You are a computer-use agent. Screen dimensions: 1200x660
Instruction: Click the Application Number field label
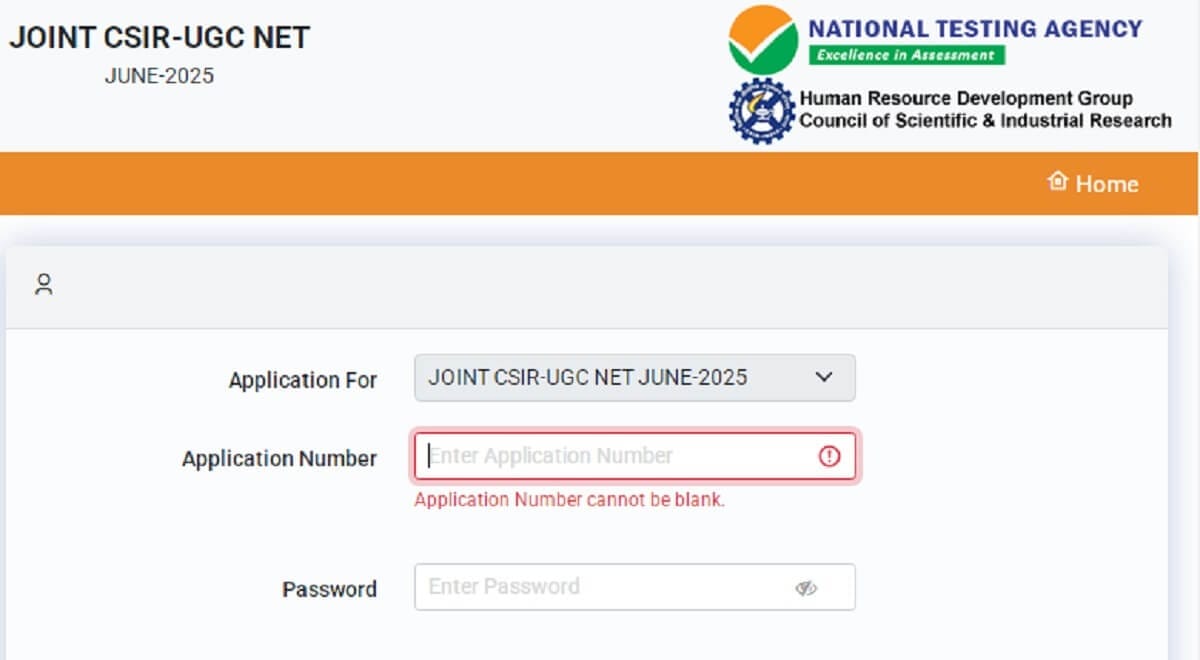(x=279, y=459)
